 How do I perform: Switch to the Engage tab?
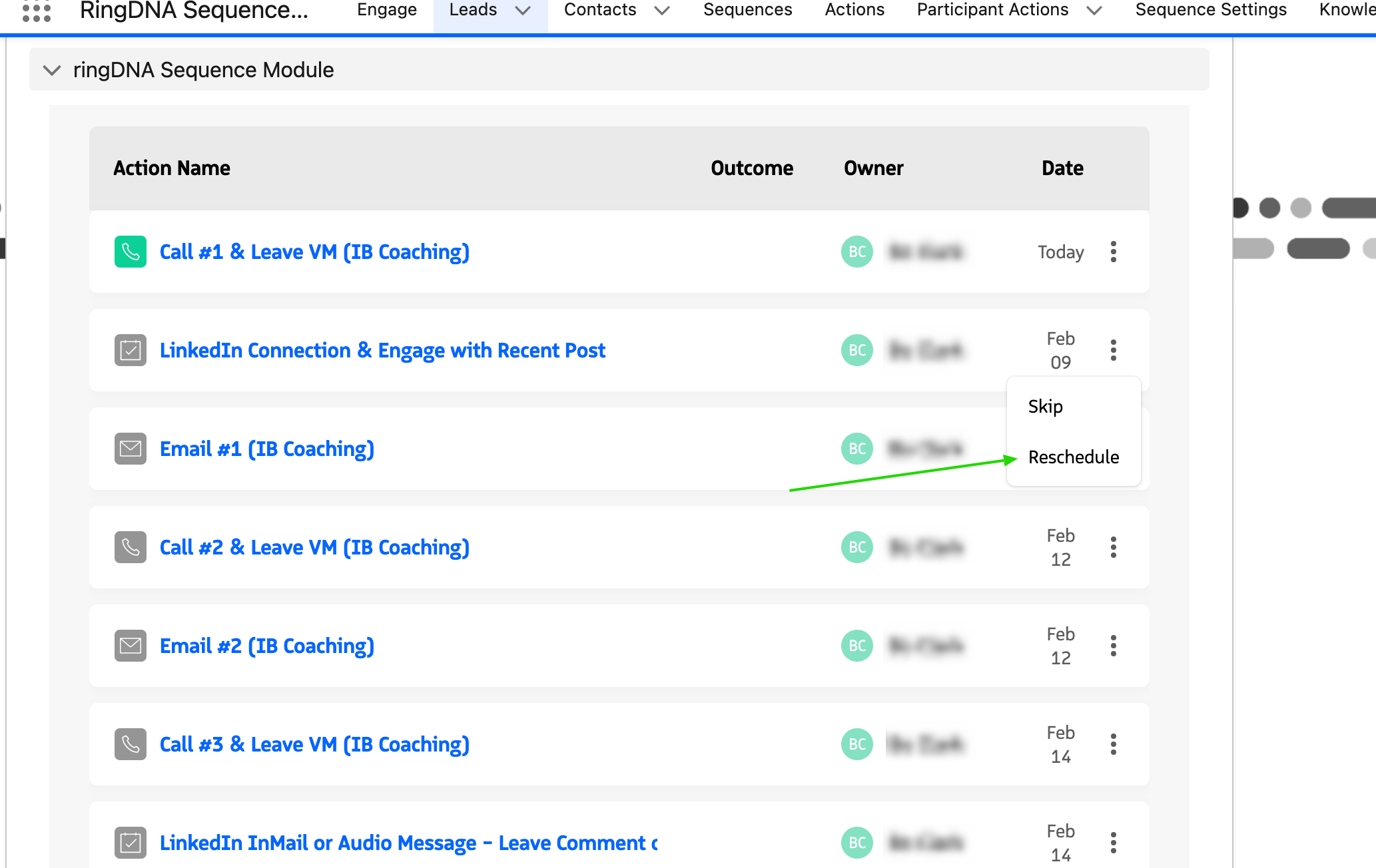(387, 10)
